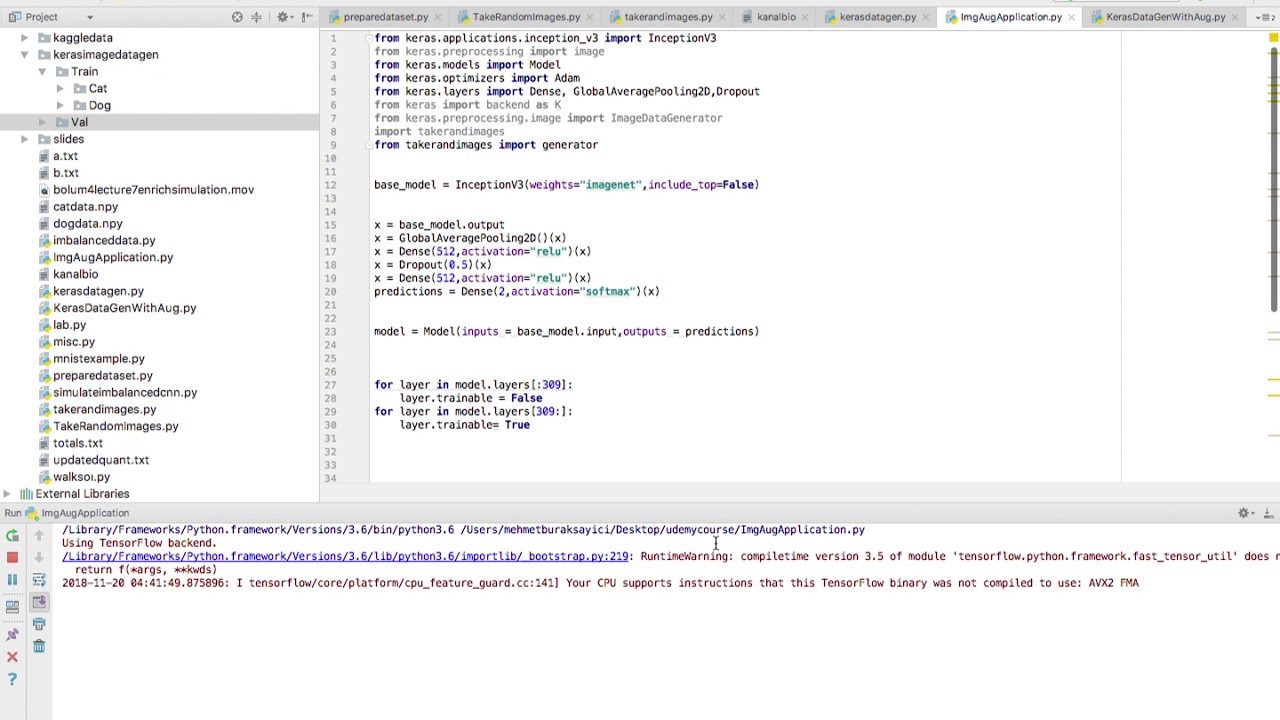Toggle soft-wrap in console

click(39, 580)
